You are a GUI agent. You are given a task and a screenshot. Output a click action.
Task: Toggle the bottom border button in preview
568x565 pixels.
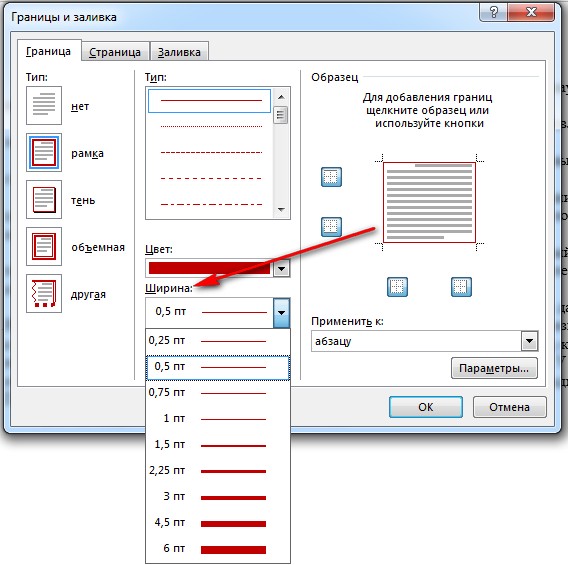tap(331, 227)
